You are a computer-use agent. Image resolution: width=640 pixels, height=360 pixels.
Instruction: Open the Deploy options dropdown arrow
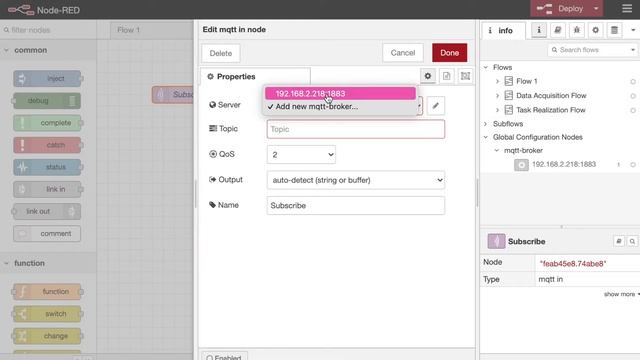tap(596, 9)
